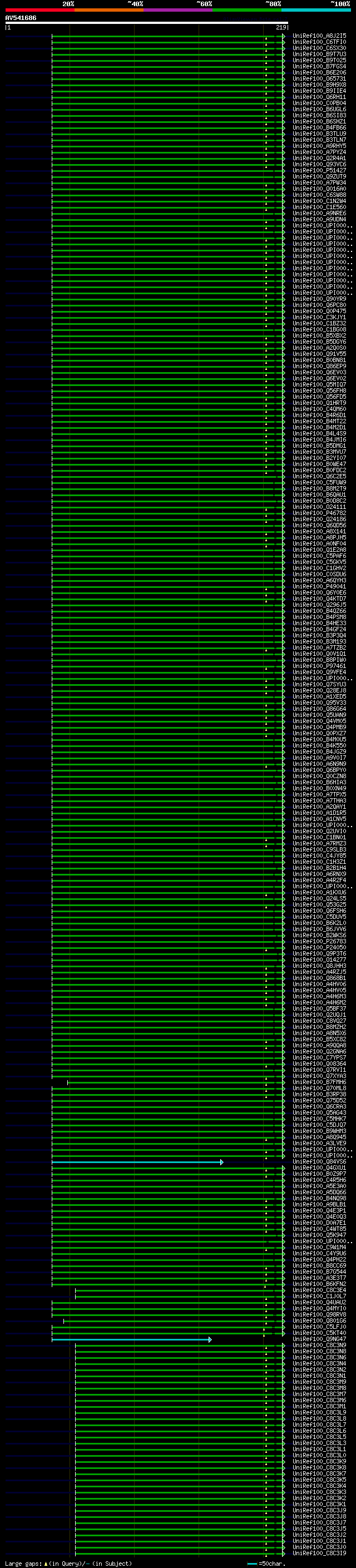The width and height of the screenshot is (356, 1568).
Task: Select label UniRef100_Q6RH11
Action: pyautogui.click(x=319, y=97)
